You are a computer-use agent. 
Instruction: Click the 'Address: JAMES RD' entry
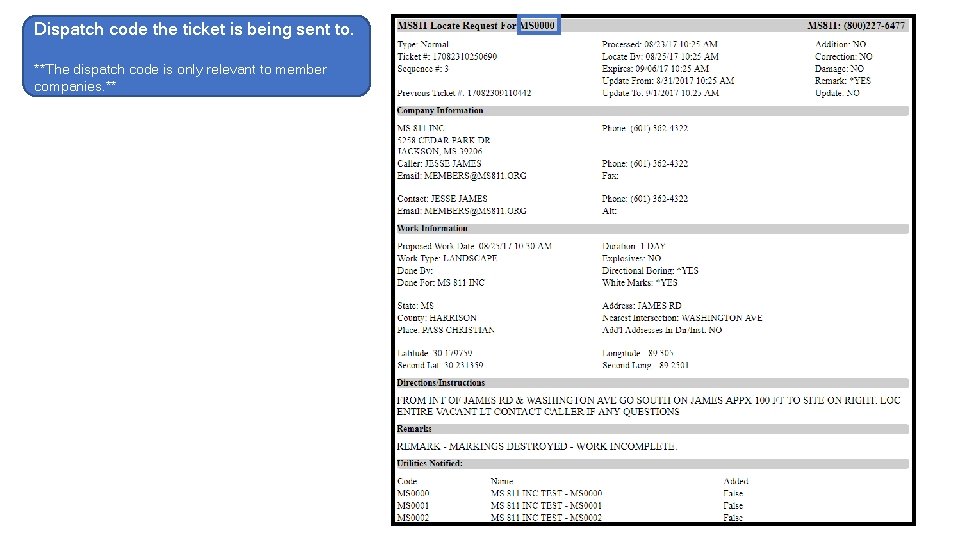point(641,306)
